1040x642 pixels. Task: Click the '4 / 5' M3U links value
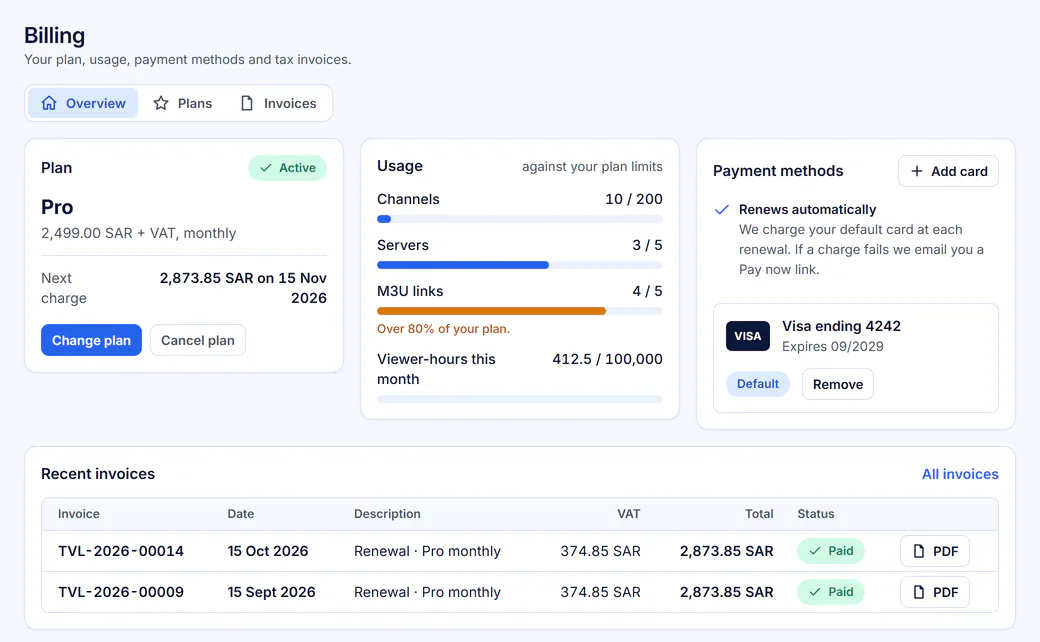coord(647,291)
